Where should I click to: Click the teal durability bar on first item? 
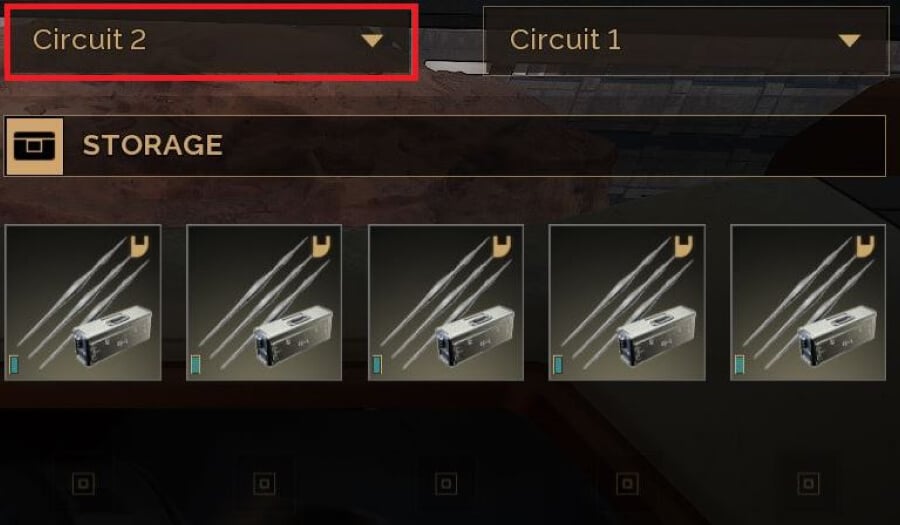pyautogui.click(x=14, y=364)
